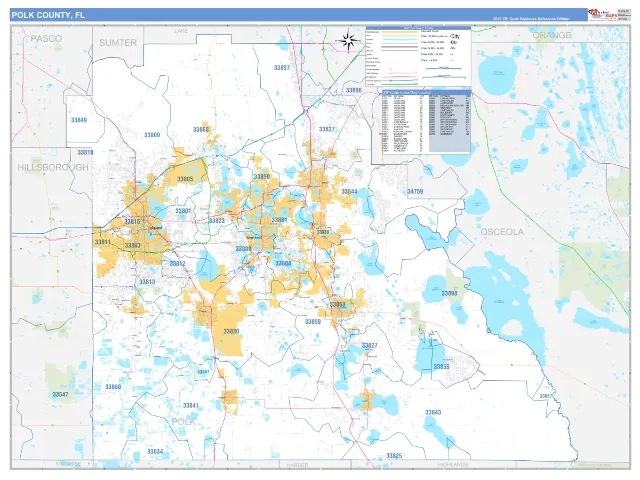Select the HILLSBOROUGH county label
640x480 pixels.
(53, 167)
